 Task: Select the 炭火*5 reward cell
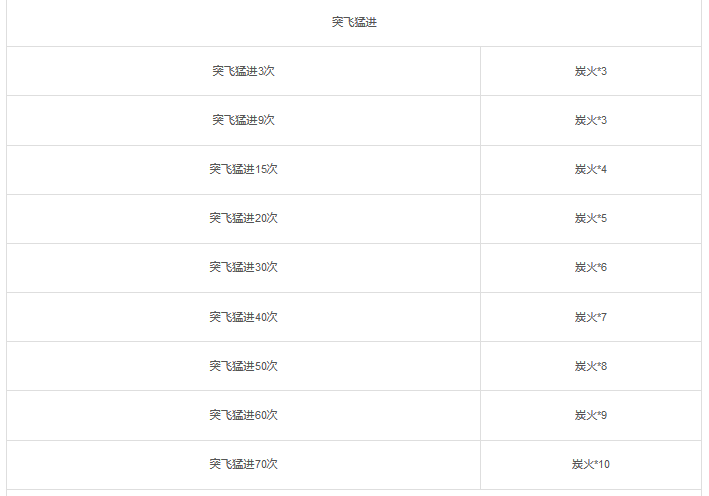click(591, 219)
